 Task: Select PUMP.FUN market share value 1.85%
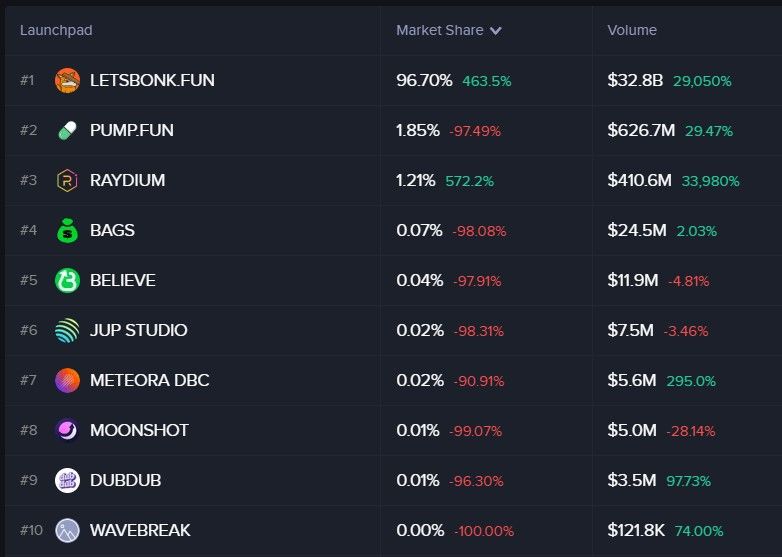pyautogui.click(x=418, y=130)
